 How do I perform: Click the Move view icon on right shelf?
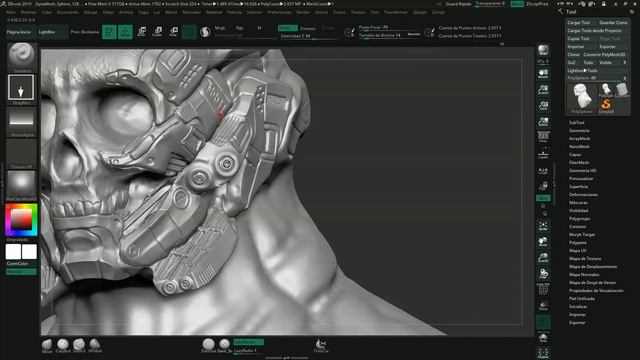543,242
